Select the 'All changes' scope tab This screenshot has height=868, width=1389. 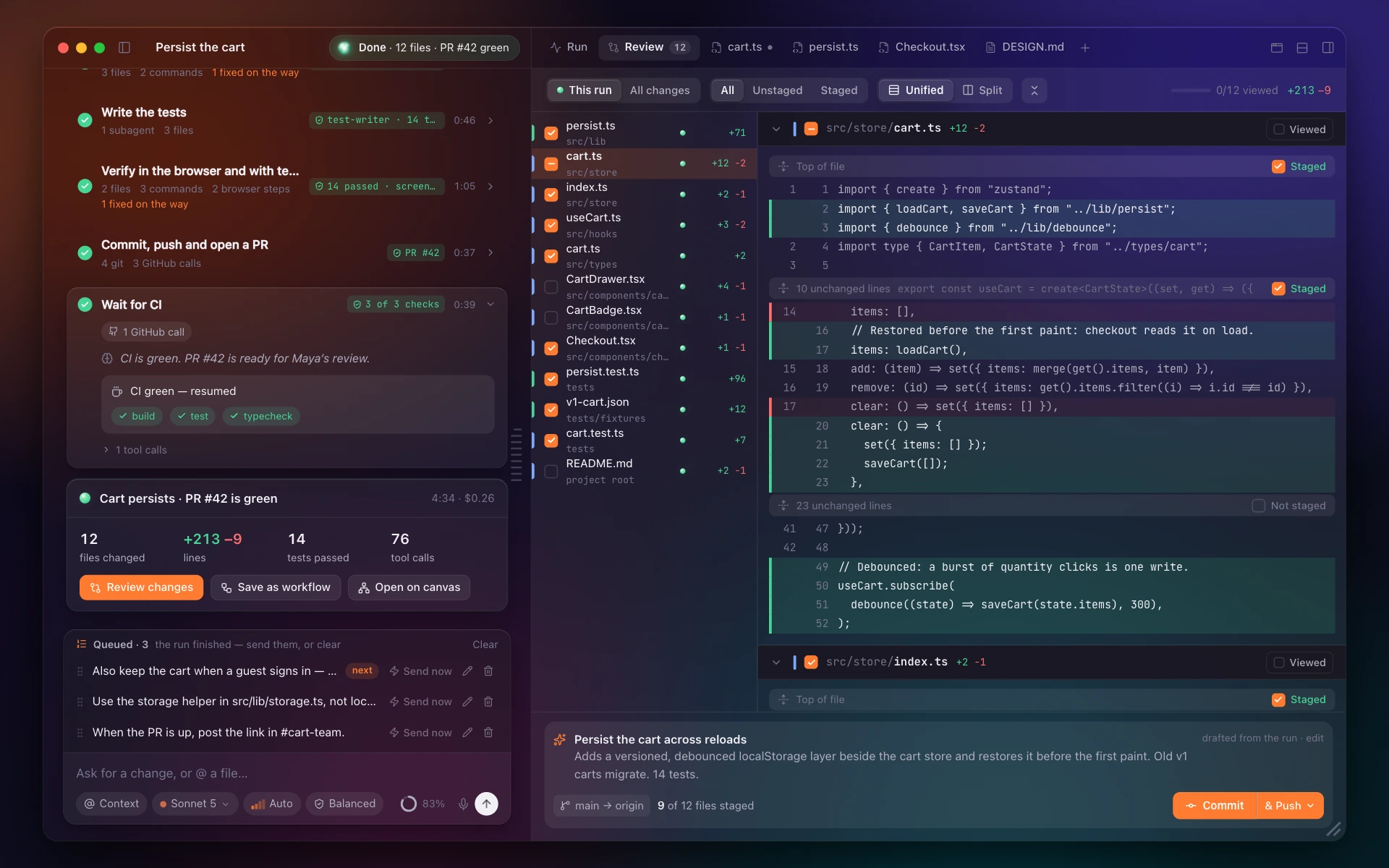(x=659, y=90)
